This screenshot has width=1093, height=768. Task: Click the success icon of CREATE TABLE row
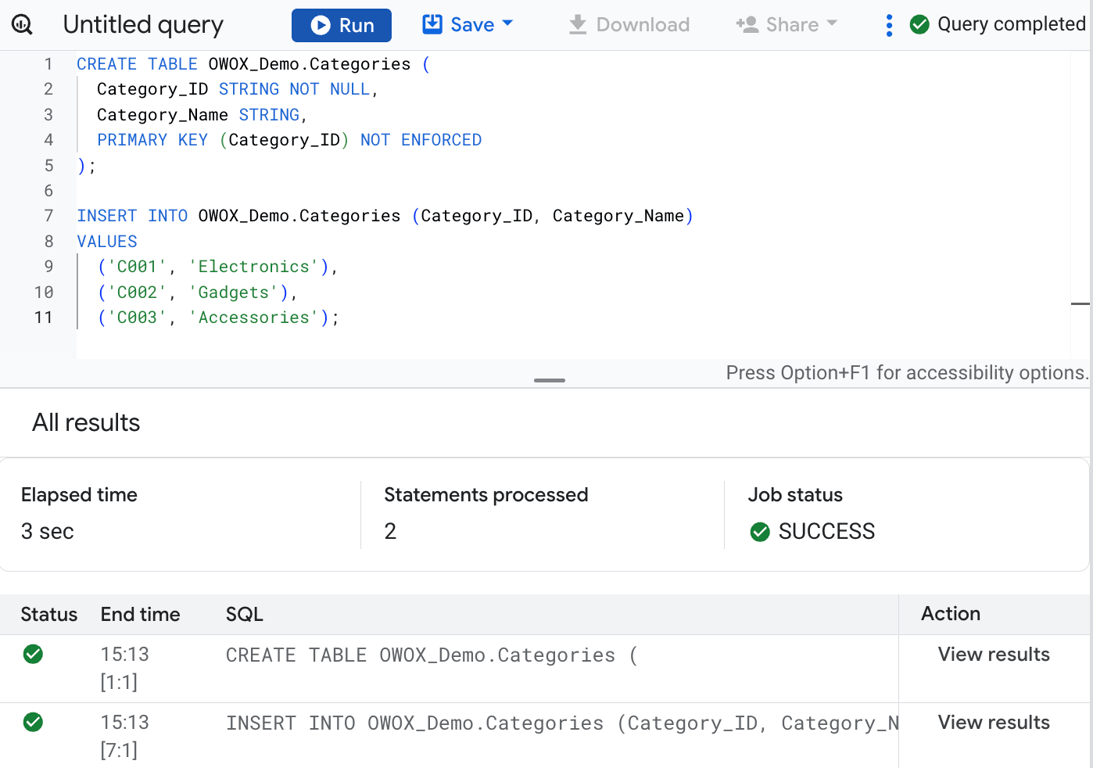(x=33, y=654)
